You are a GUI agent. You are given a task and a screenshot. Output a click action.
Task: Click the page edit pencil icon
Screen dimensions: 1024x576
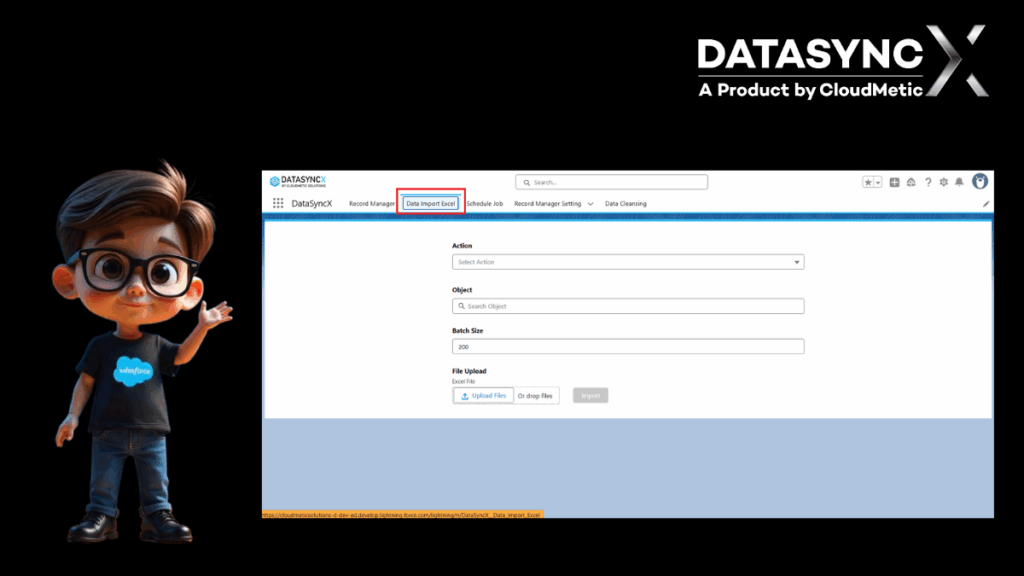click(988, 202)
